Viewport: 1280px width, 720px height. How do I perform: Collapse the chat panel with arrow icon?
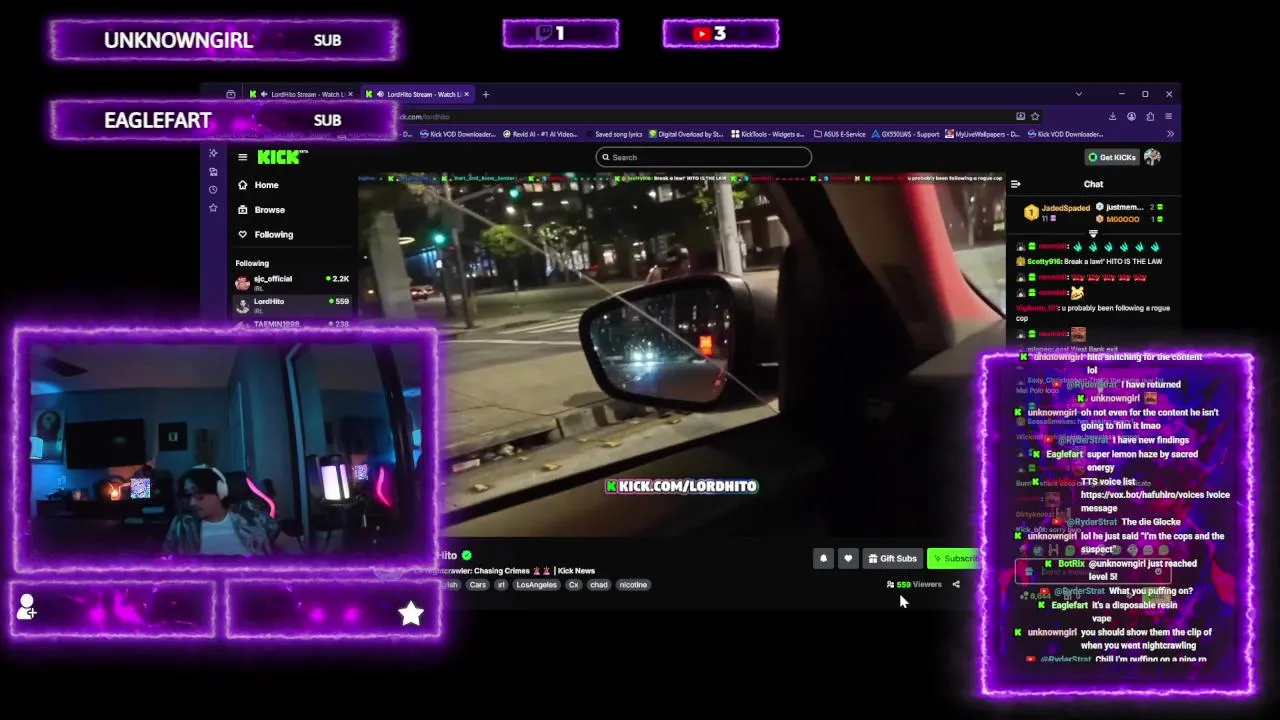1015,184
